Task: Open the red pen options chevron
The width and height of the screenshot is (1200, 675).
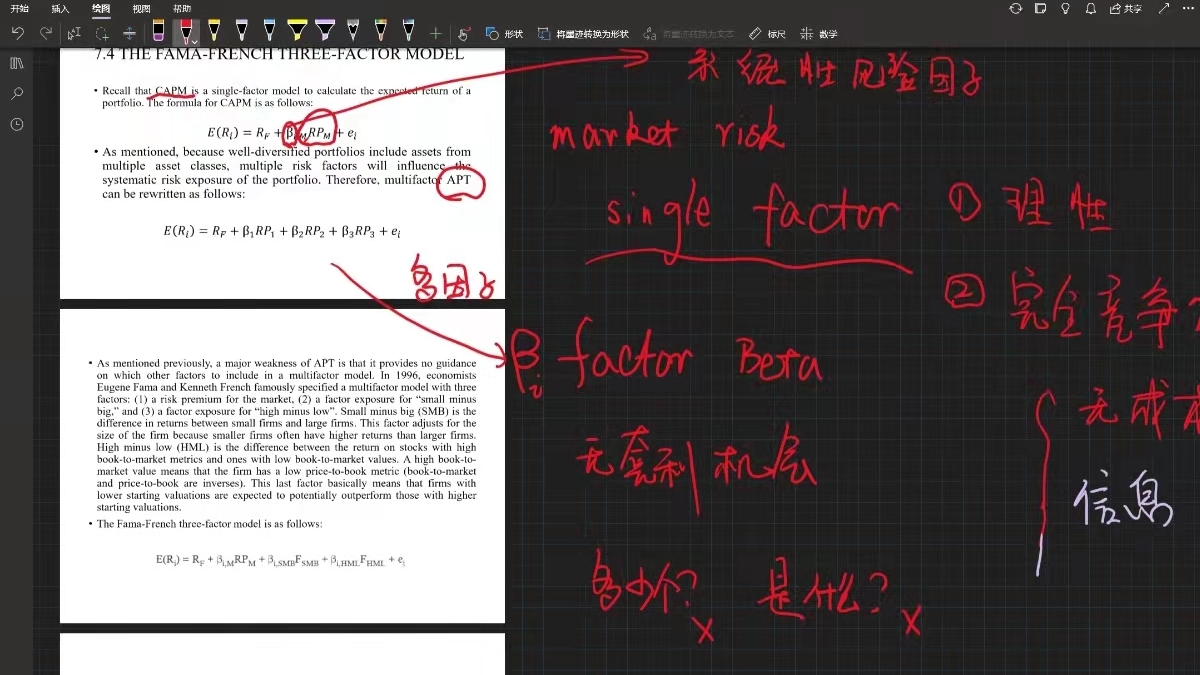Action: coord(194,41)
